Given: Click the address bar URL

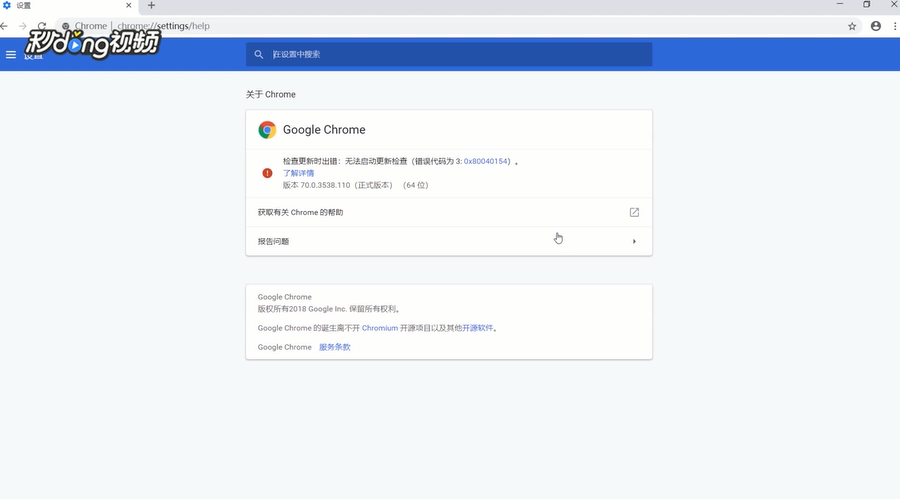Looking at the screenshot, I should (163, 26).
